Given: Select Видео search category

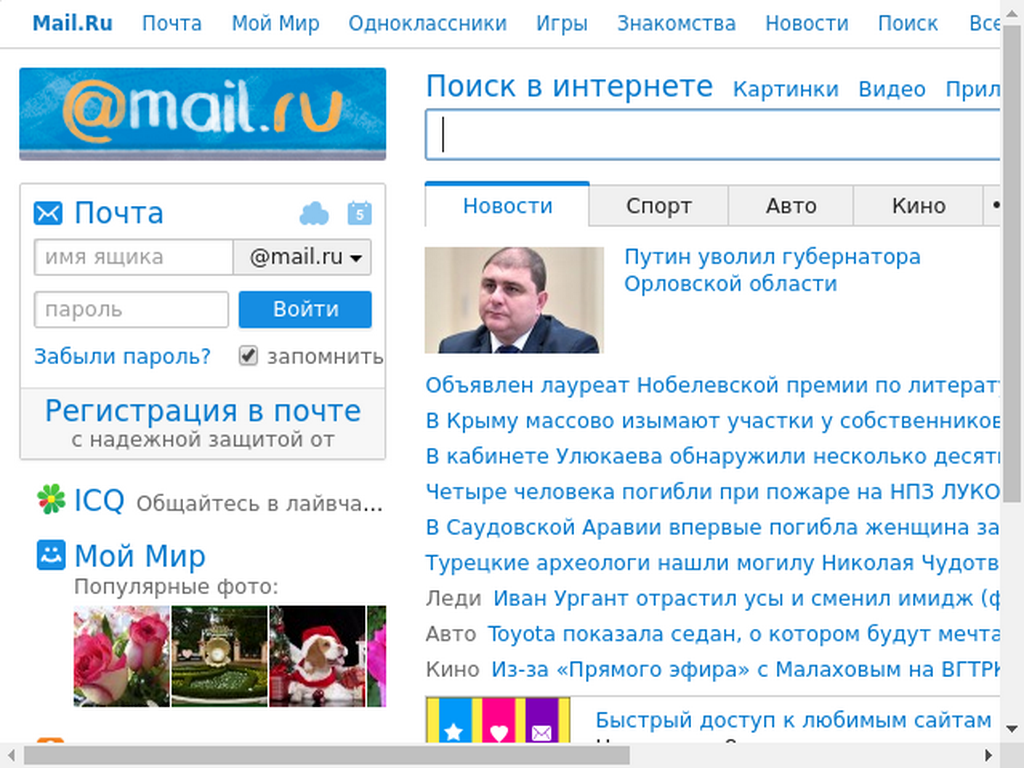Looking at the screenshot, I should point(892,89).
